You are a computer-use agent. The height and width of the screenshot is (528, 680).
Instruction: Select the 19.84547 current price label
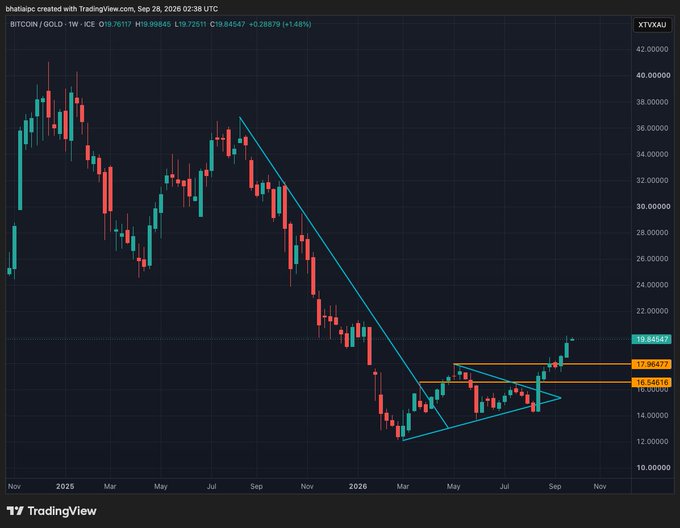652,339
